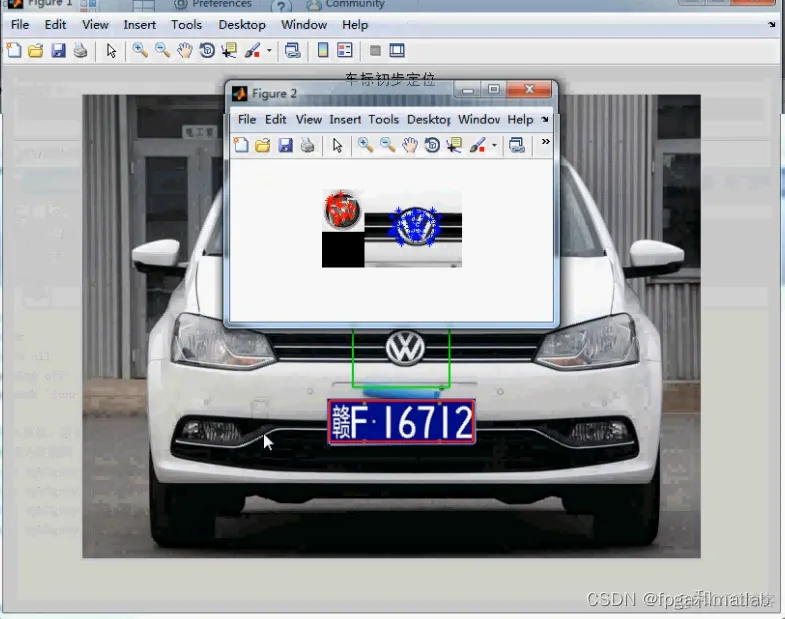Click New Figure icon in Figure 1 toolbar
The height and width of the screenshot is (619, 785).
pos(14,51)
